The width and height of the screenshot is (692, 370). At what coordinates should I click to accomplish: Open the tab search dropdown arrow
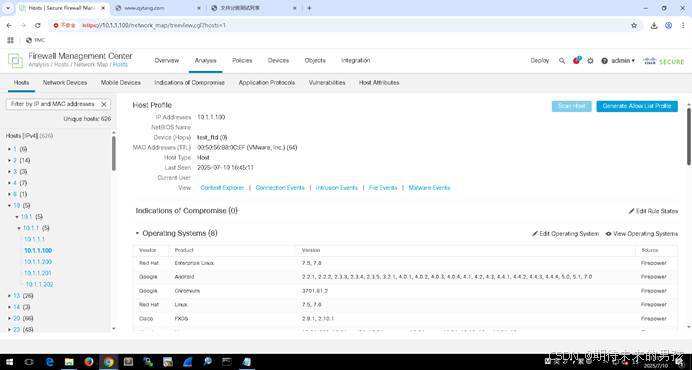[x=8, y=8]
